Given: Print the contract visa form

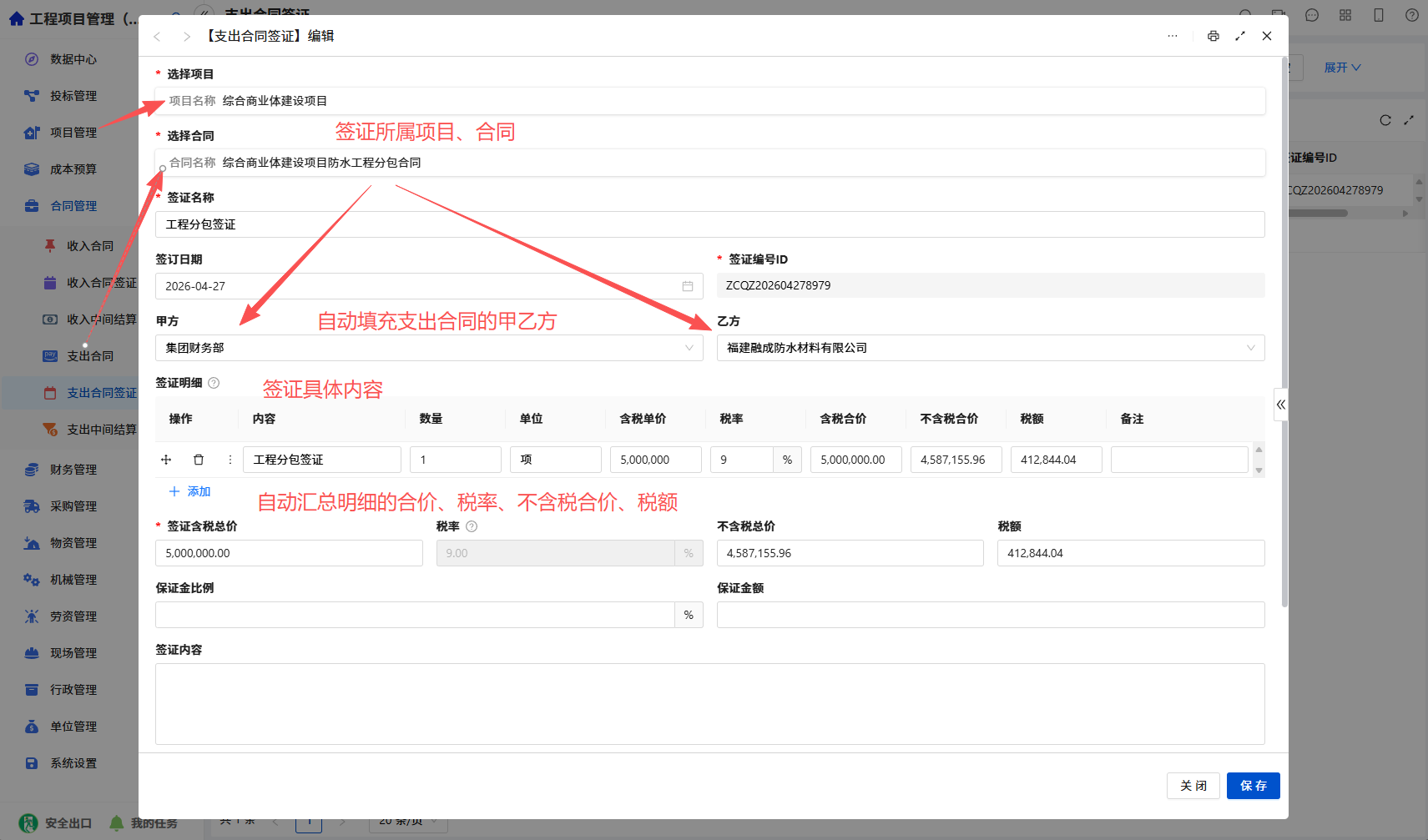Looking at the screenshot, I should 1213,36.
